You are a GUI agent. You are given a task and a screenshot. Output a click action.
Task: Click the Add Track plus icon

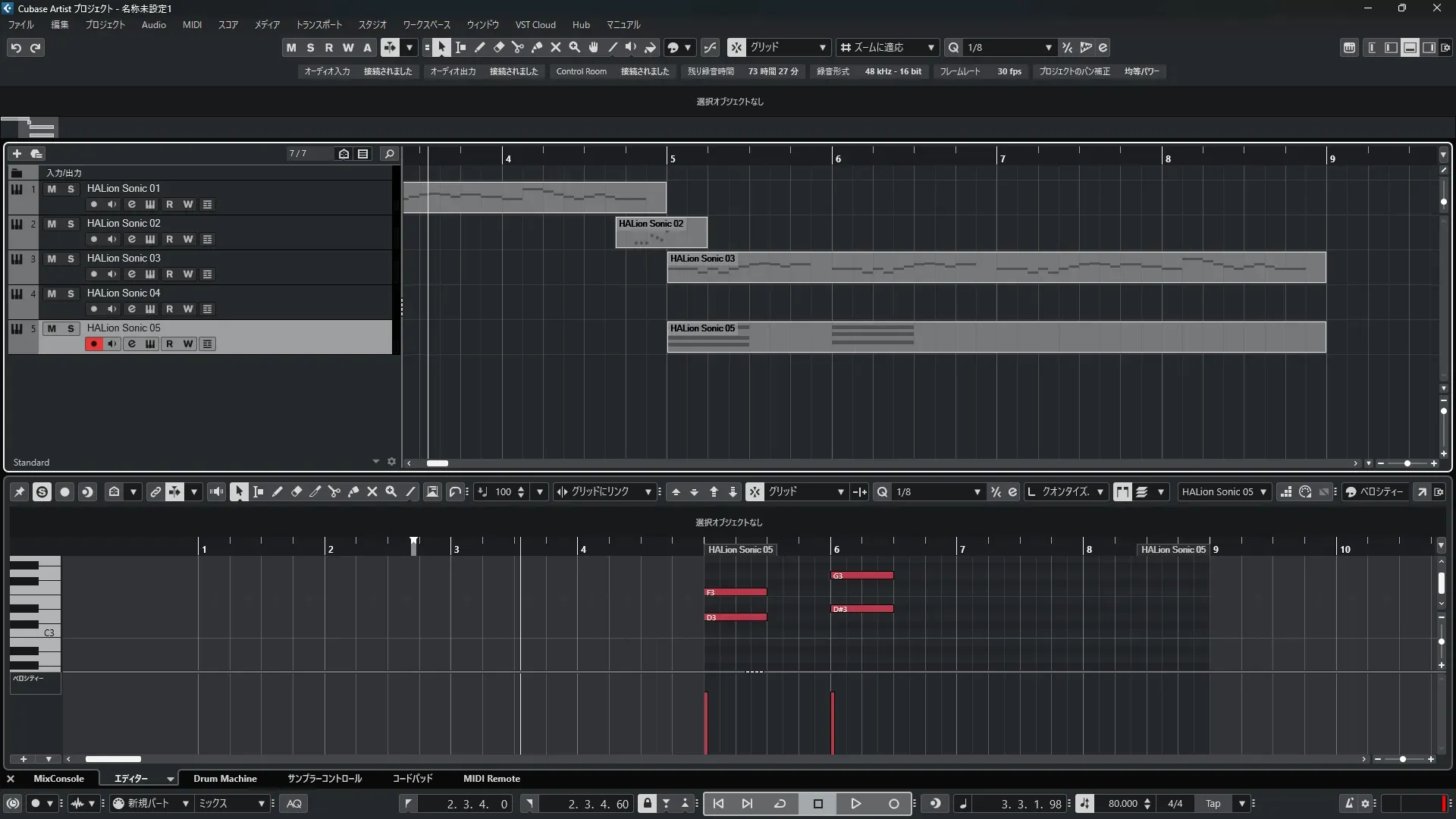tap(17, 154)
